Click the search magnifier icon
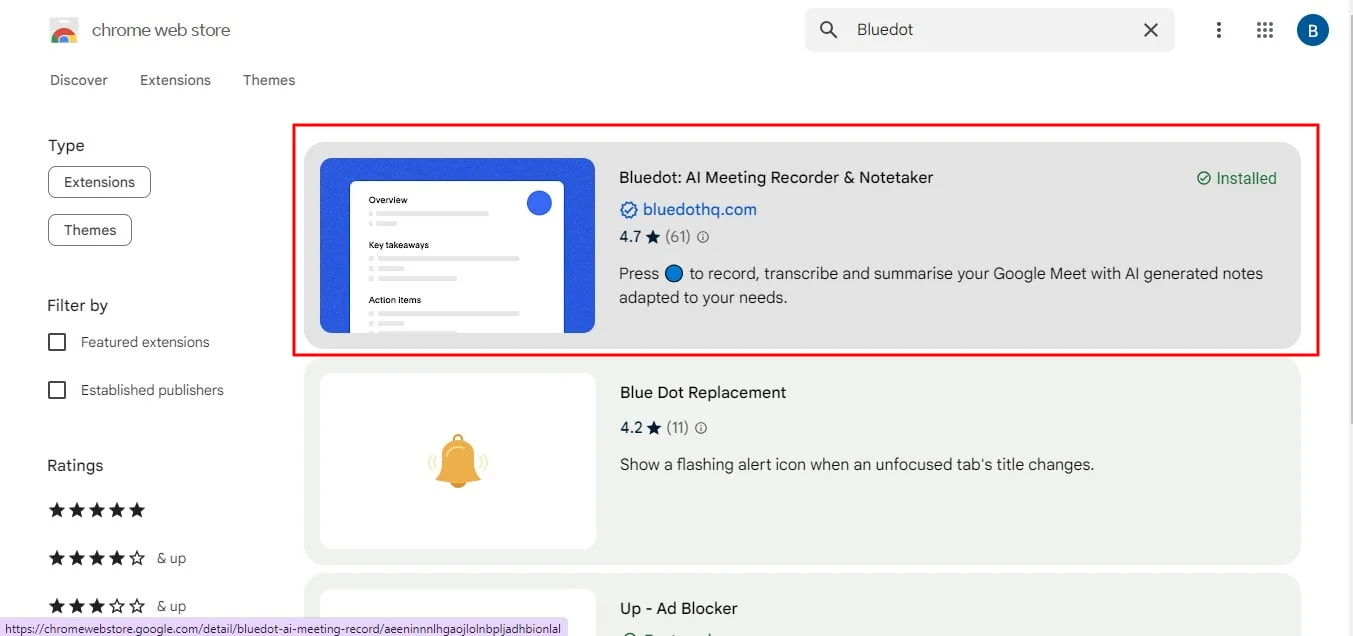This screenshot has width=1353, height=636. pyautogui.click(x=829, y=30)
